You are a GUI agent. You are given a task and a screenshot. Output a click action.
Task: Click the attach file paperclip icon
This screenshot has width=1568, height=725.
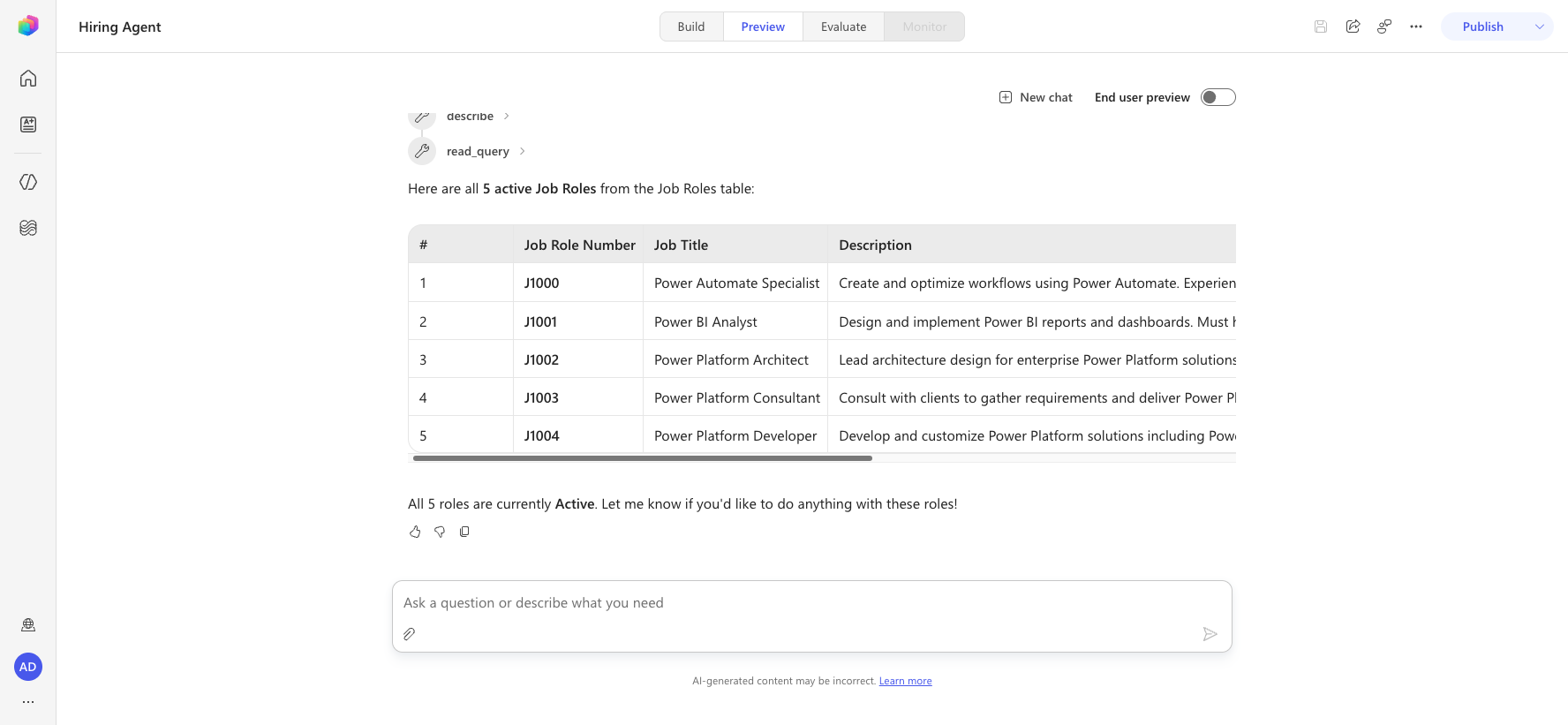point(410,634)
